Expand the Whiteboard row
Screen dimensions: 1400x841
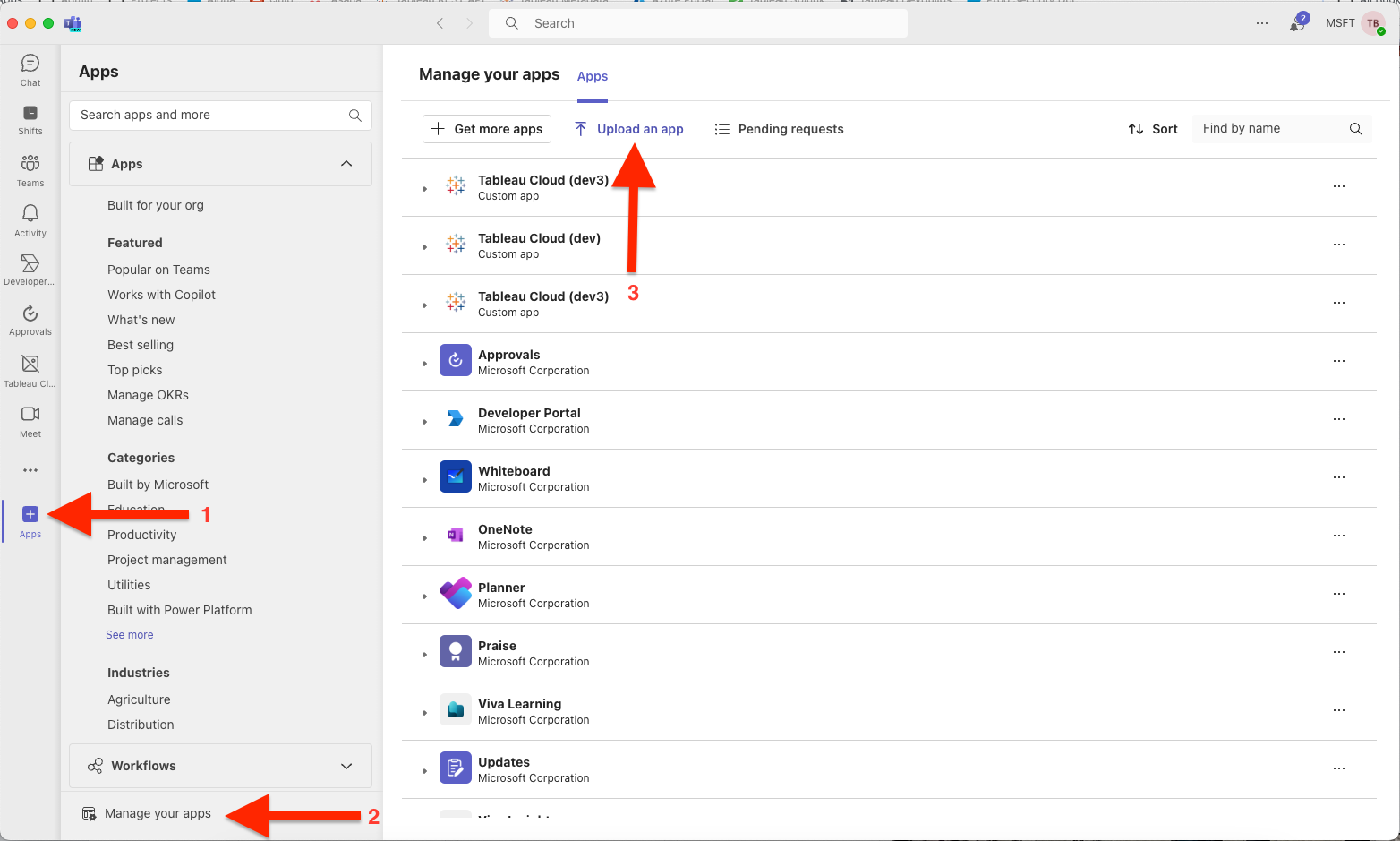[x=425, y=480]
